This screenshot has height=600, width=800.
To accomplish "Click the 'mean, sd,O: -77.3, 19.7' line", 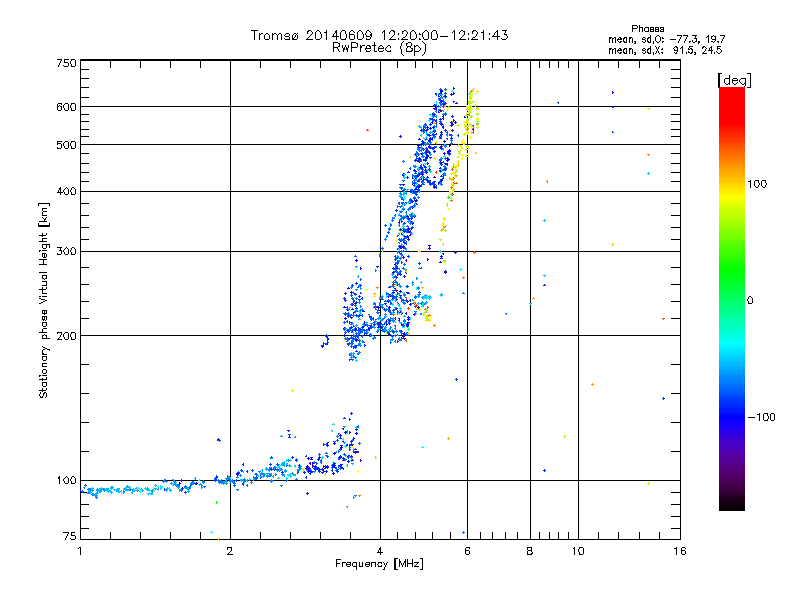I will [x=666, y=39].
